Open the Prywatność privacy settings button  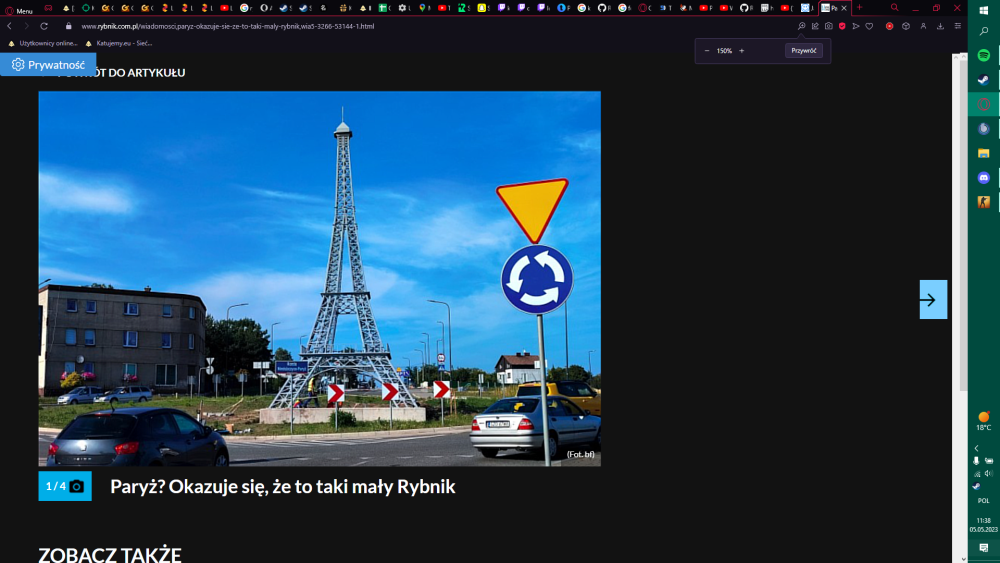pos(48,64)
